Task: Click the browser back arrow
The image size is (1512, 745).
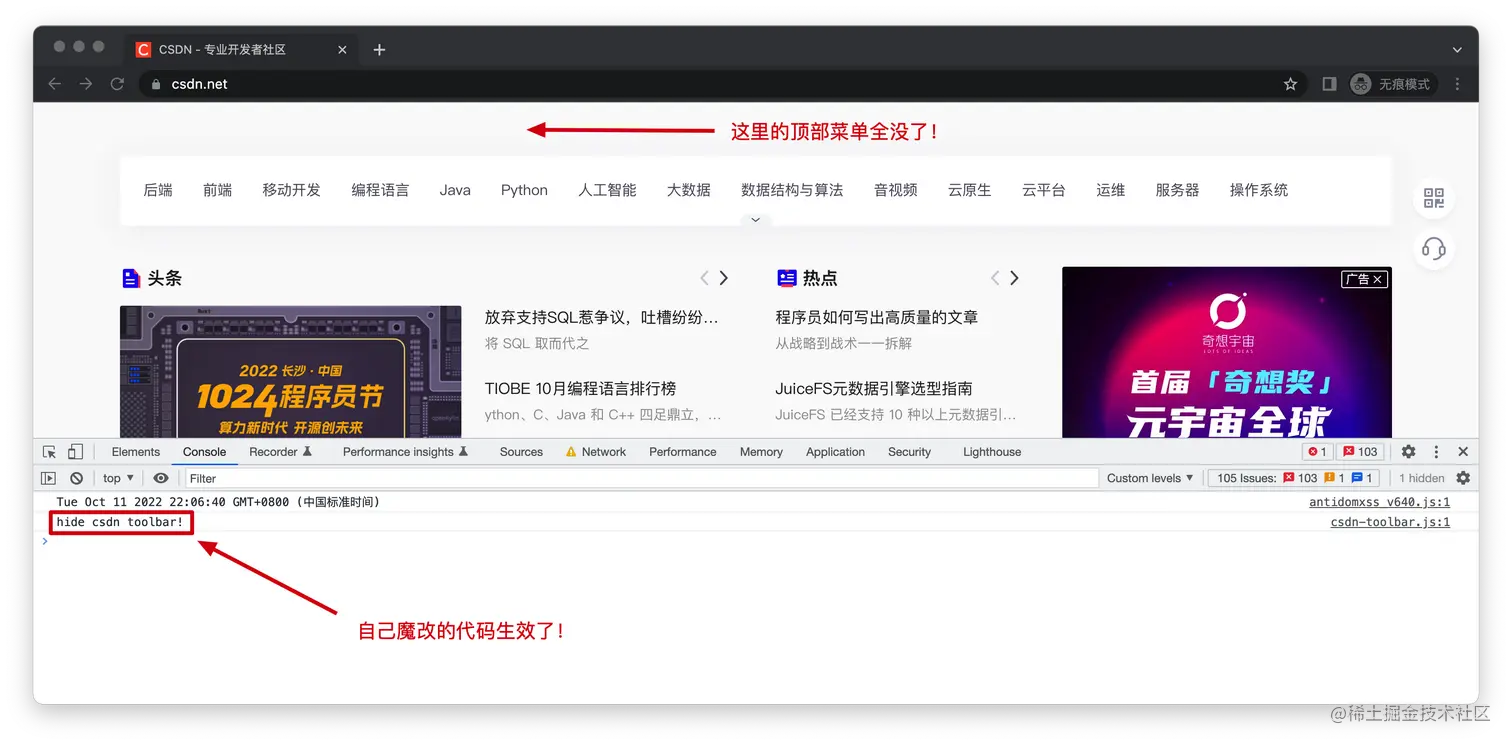Action: pos(55,84)
